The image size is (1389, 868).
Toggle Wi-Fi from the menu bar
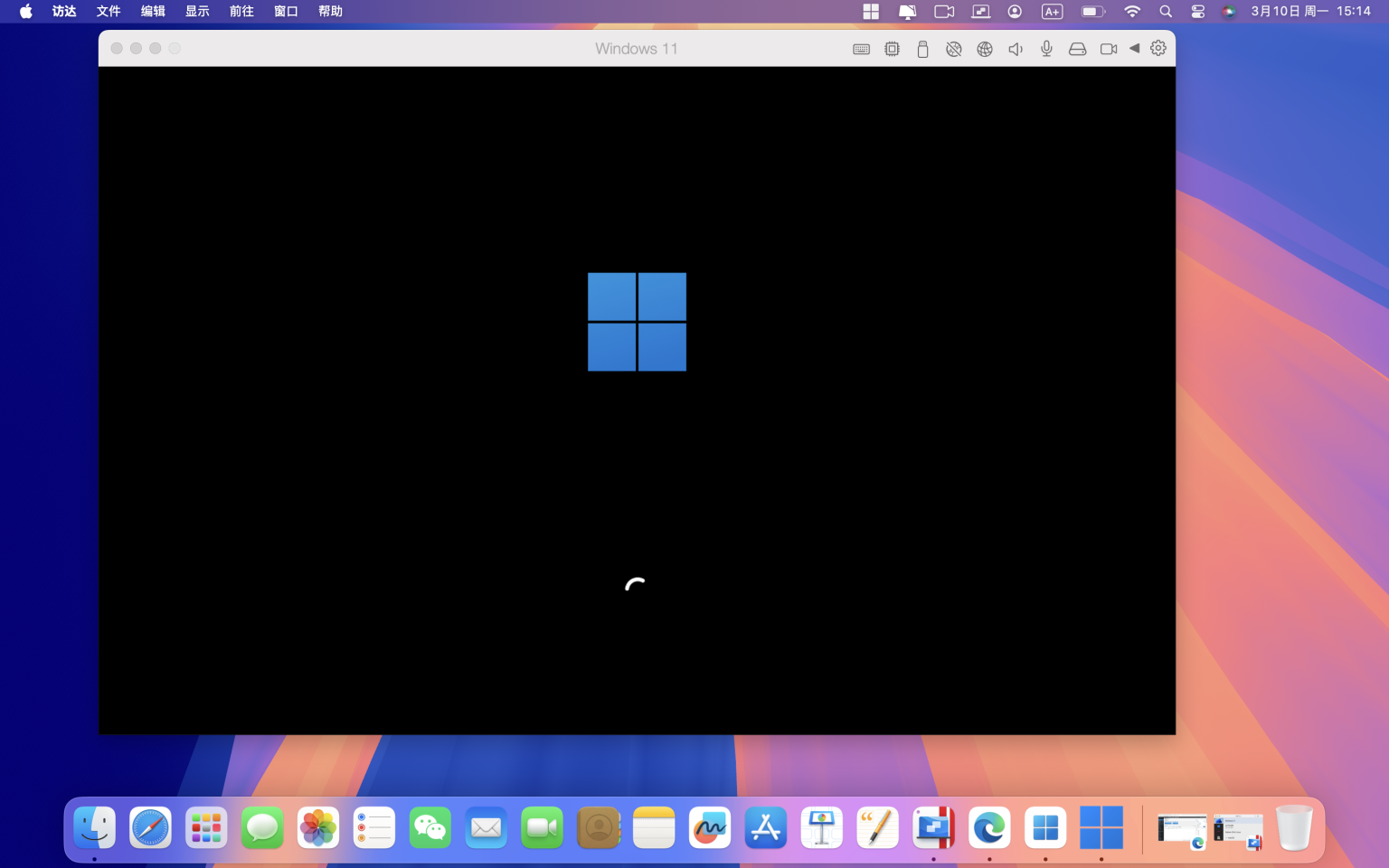[x=1131, y=11]
